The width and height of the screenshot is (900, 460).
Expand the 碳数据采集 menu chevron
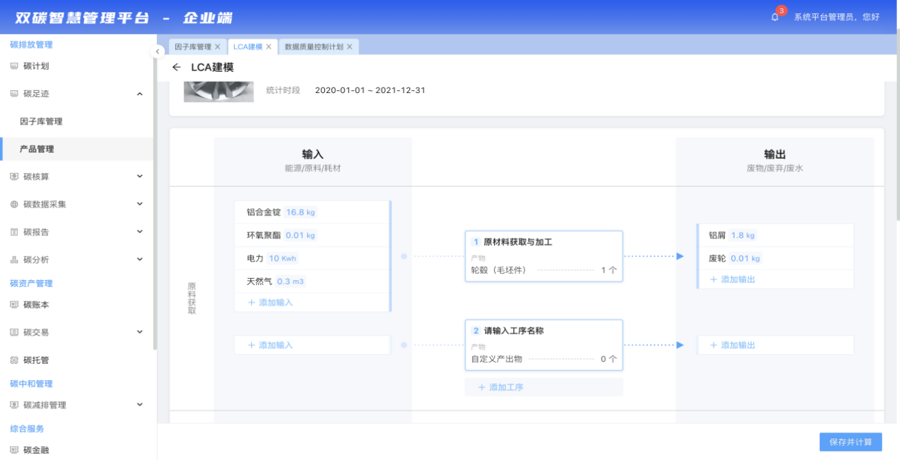click(x=139, y=204)
